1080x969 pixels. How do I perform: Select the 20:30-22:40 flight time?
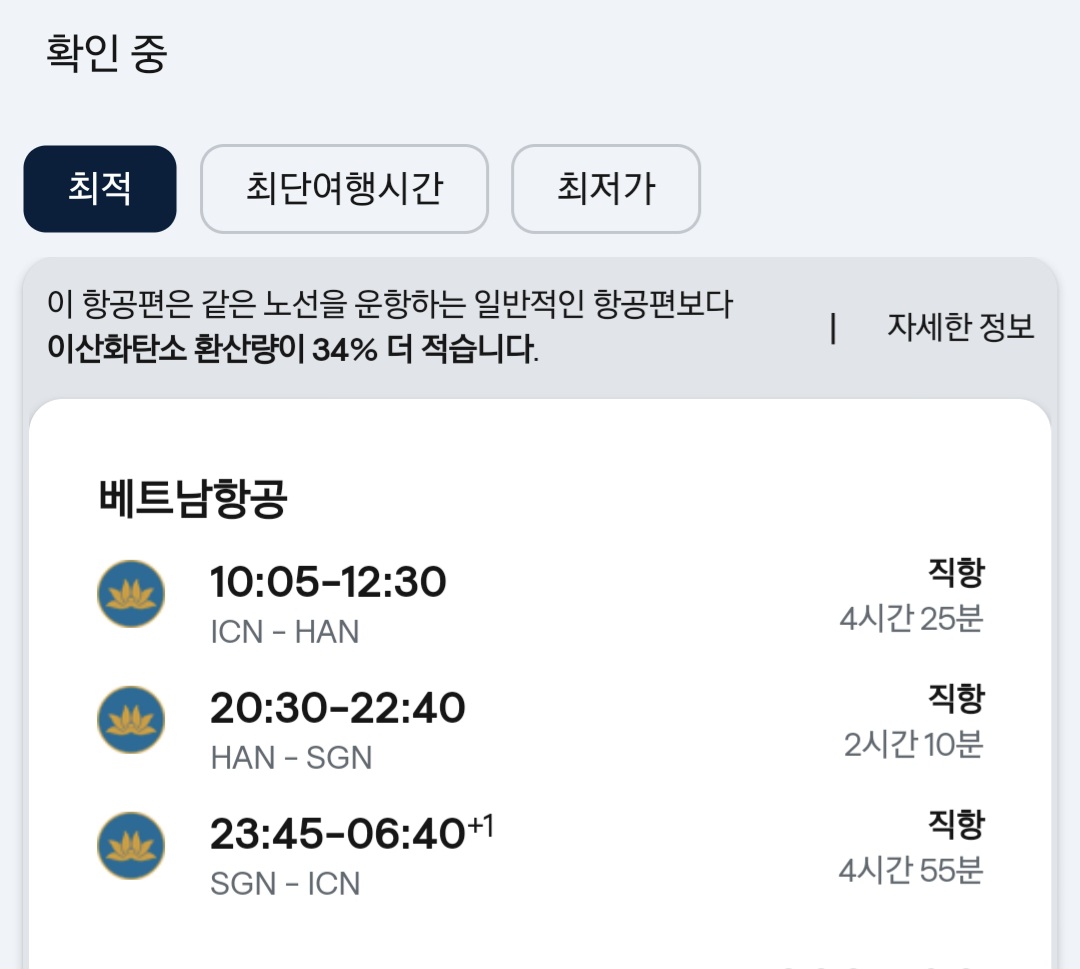pos(337,708)
